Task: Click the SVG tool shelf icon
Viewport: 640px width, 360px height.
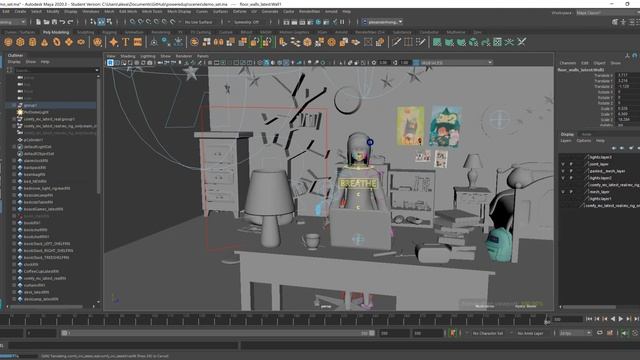Action: tap(138, 42)
